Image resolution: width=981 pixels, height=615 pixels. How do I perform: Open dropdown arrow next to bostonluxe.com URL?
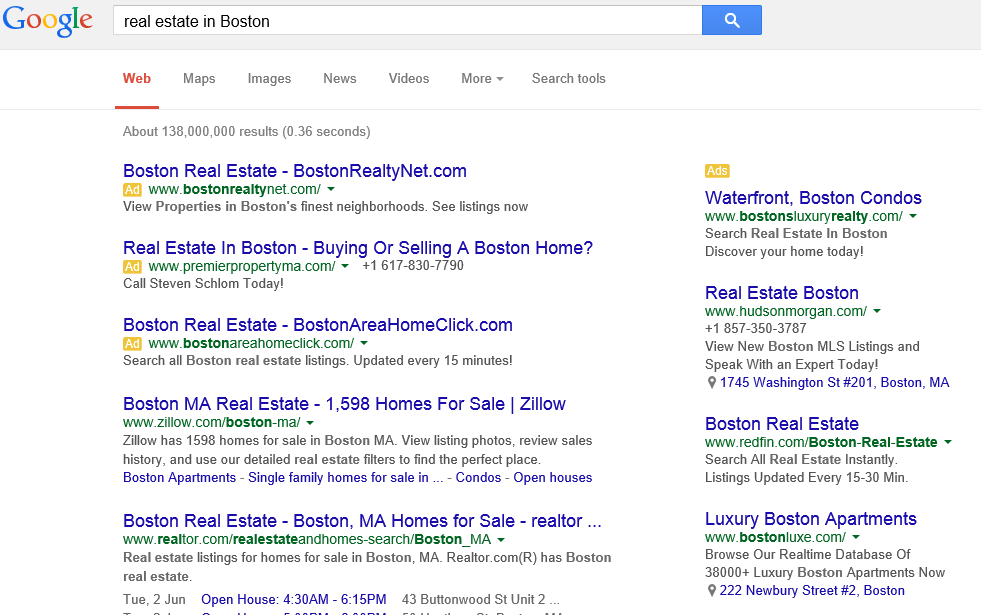pyautogui.click(x=856, y=537)
